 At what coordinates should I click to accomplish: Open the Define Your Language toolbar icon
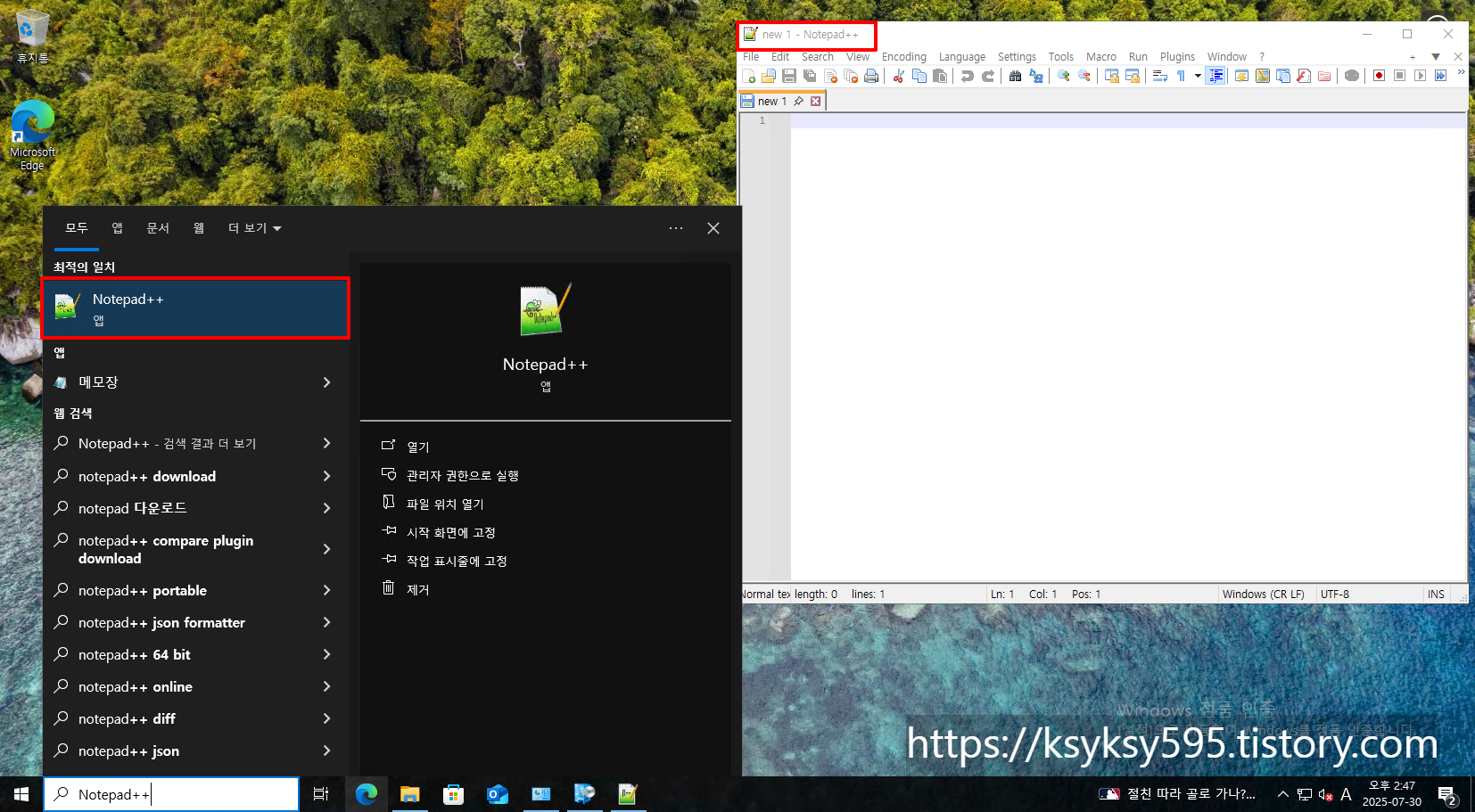1241,76
